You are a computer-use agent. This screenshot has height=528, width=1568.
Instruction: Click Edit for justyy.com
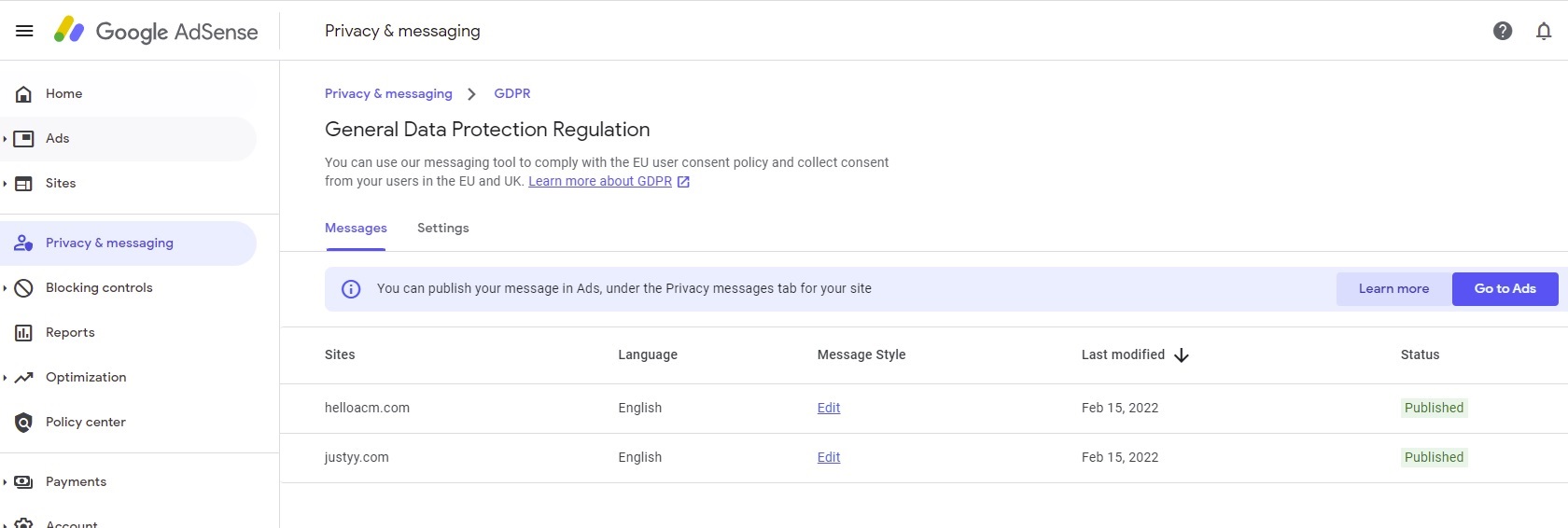click(829, 457)
